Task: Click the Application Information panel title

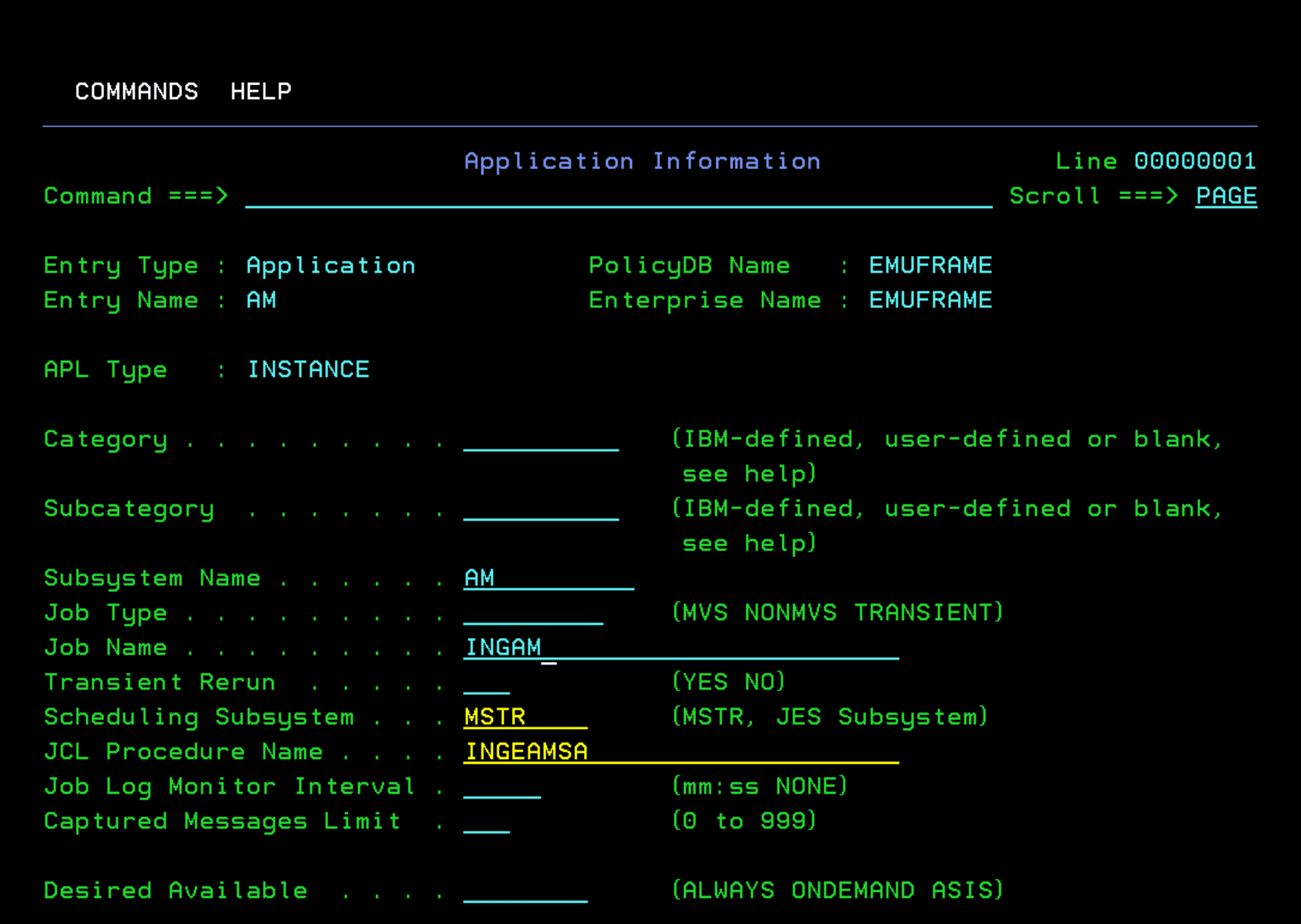Action: (642, 161)
